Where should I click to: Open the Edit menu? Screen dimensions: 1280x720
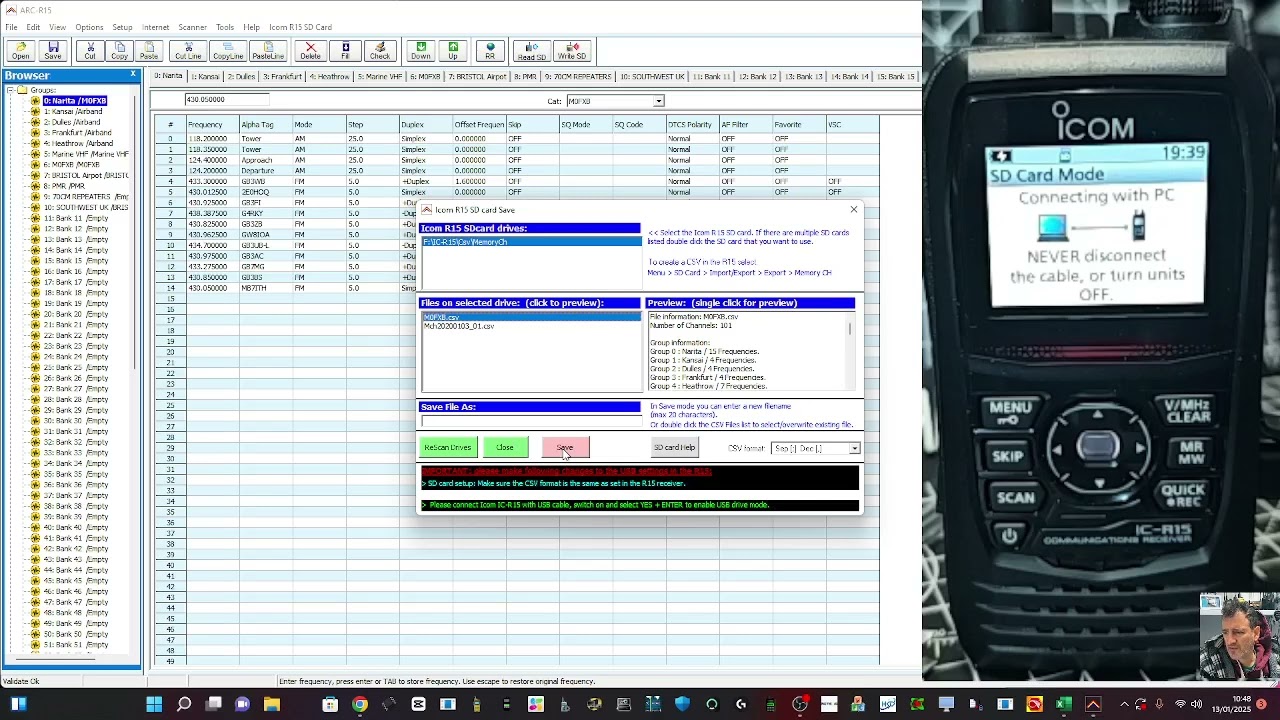pyautogui.click(x=33, y=27)
